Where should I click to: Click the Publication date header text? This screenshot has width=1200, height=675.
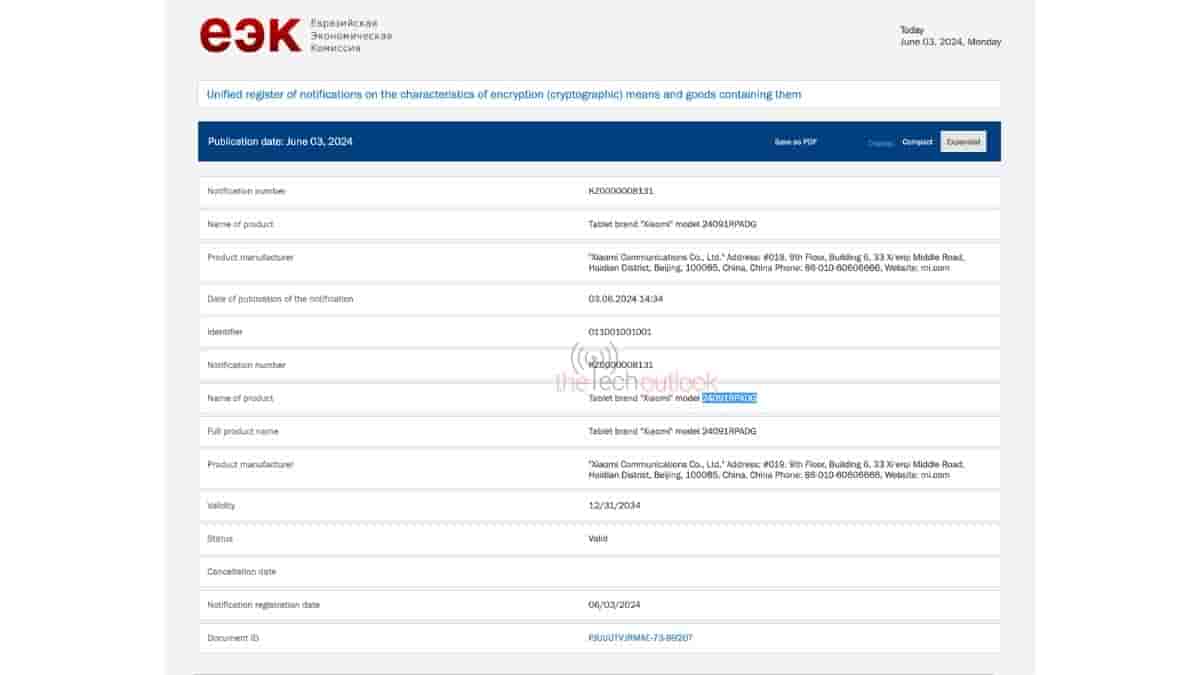pyautogui.click(x=280, y=142)
